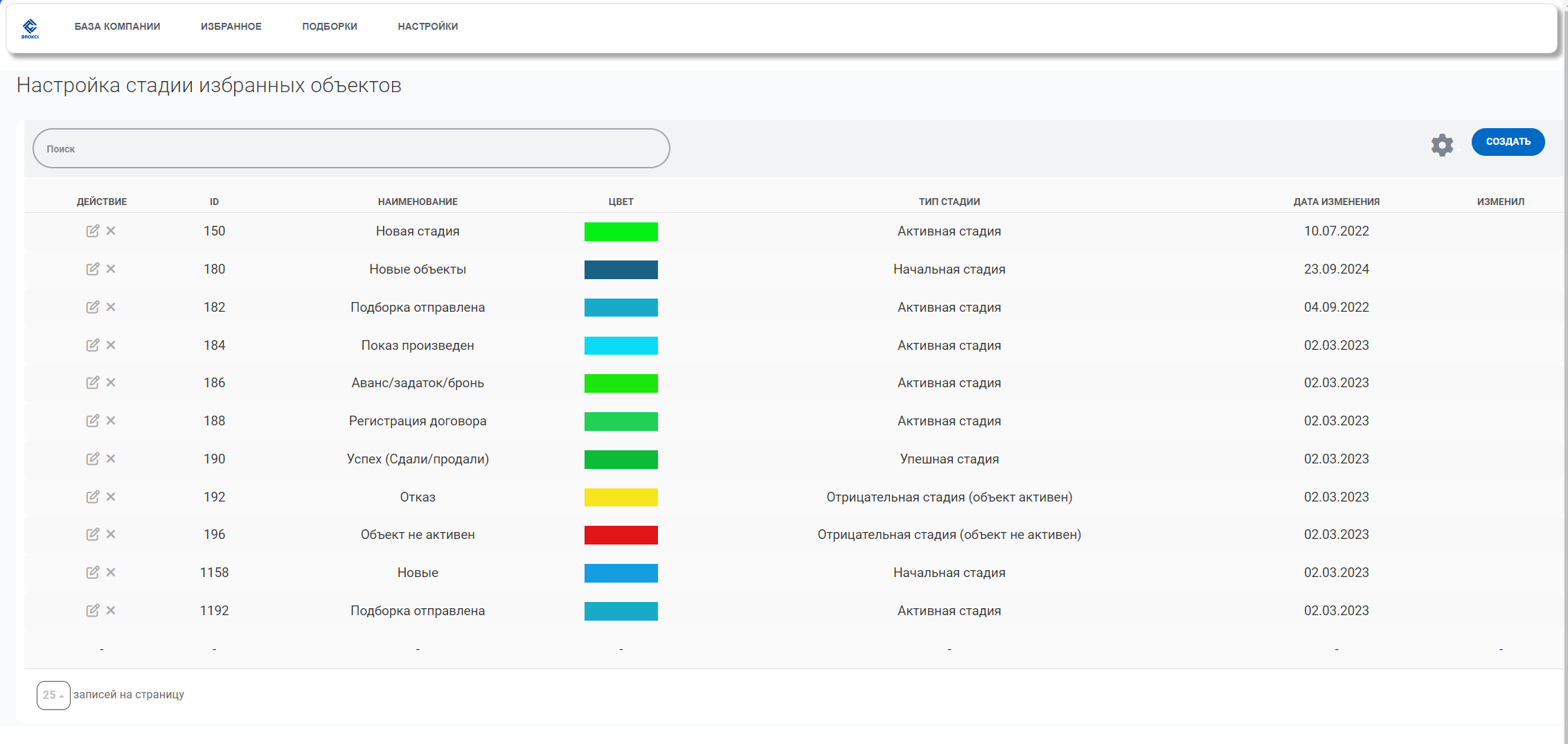Image resolution: width=1568 pixels, height=744 pixels.
Task: Remove the Аванс/задаток/бронь stage
Action: pos(111,382)
